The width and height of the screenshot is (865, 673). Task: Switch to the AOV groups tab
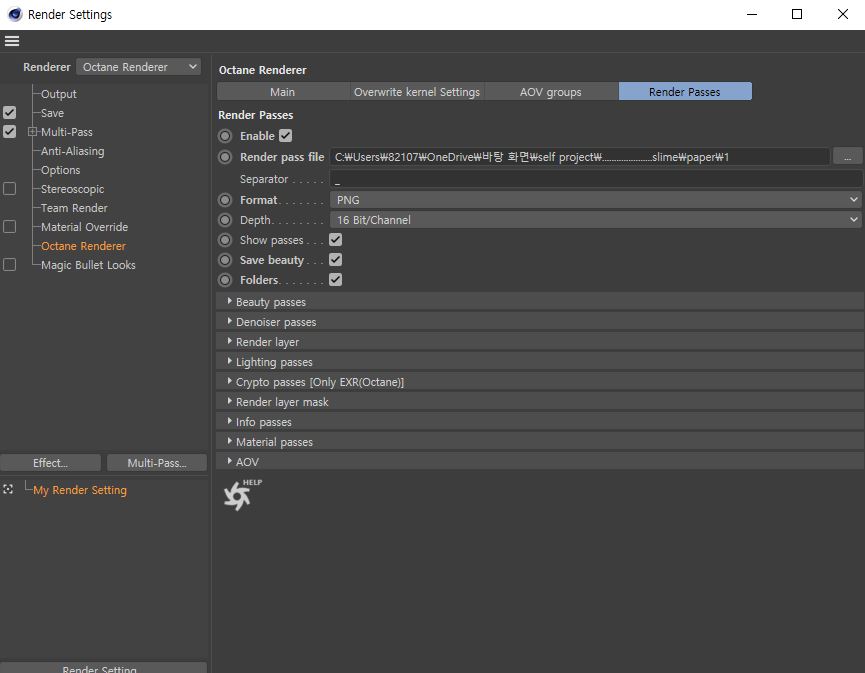[x=551, y=92]
